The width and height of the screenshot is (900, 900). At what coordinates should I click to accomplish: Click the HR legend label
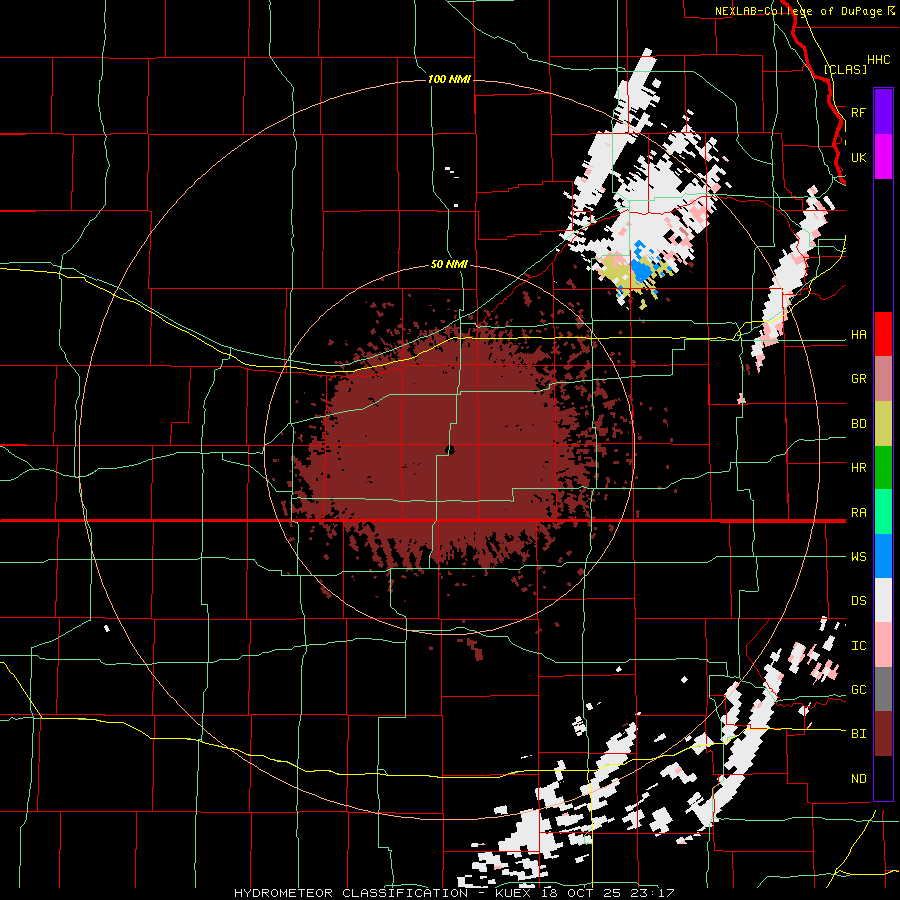858,468
